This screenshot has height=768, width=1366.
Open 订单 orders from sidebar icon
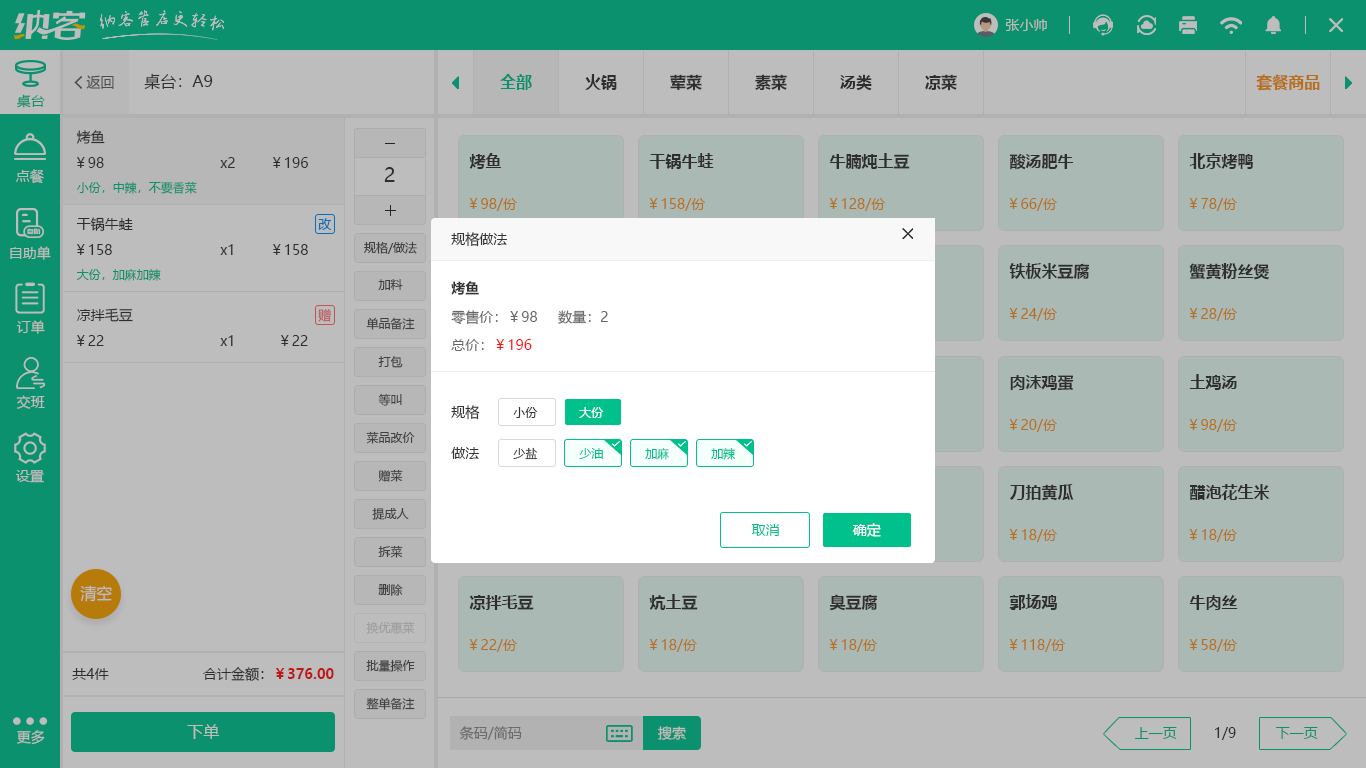(x=30, y=300)
